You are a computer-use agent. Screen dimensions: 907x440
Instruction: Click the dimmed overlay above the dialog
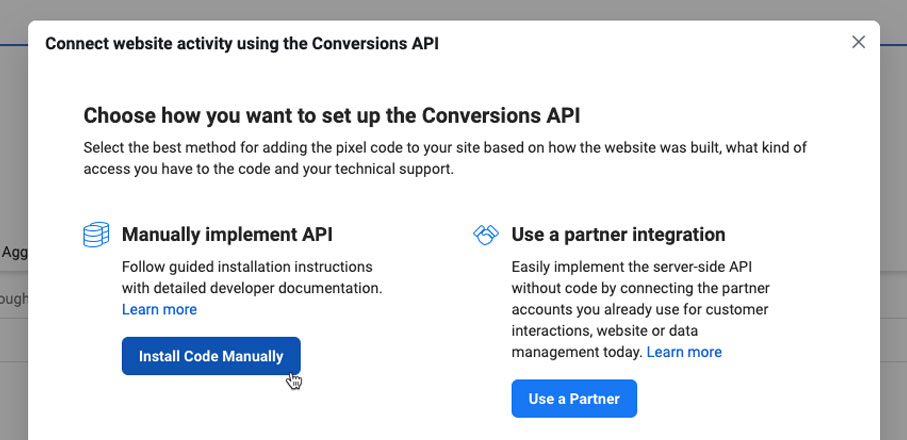click(x=454, y=10)
